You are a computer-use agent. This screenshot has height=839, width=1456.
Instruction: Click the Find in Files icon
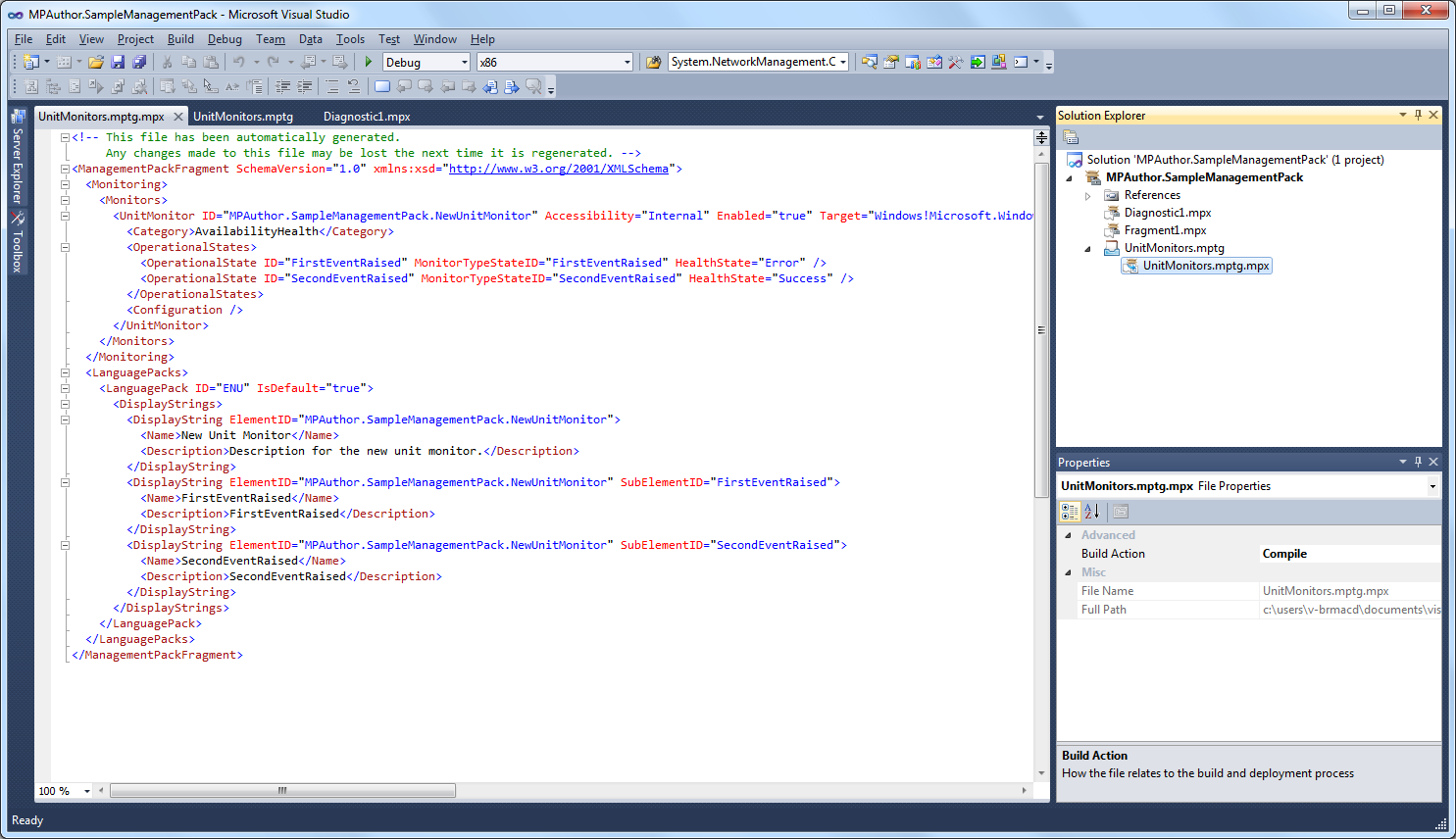(653, 62)
